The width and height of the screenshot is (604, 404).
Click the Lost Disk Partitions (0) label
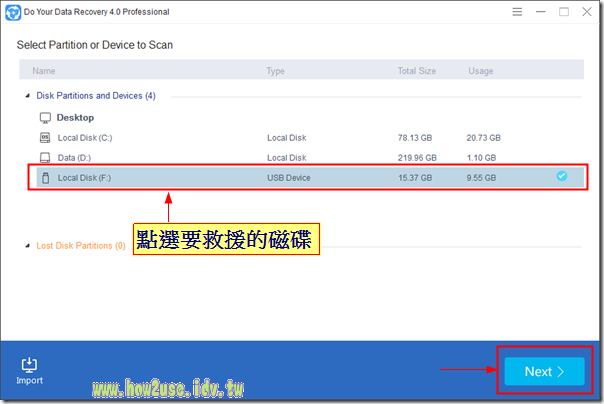pyautogui.click(x=80, y=245)
